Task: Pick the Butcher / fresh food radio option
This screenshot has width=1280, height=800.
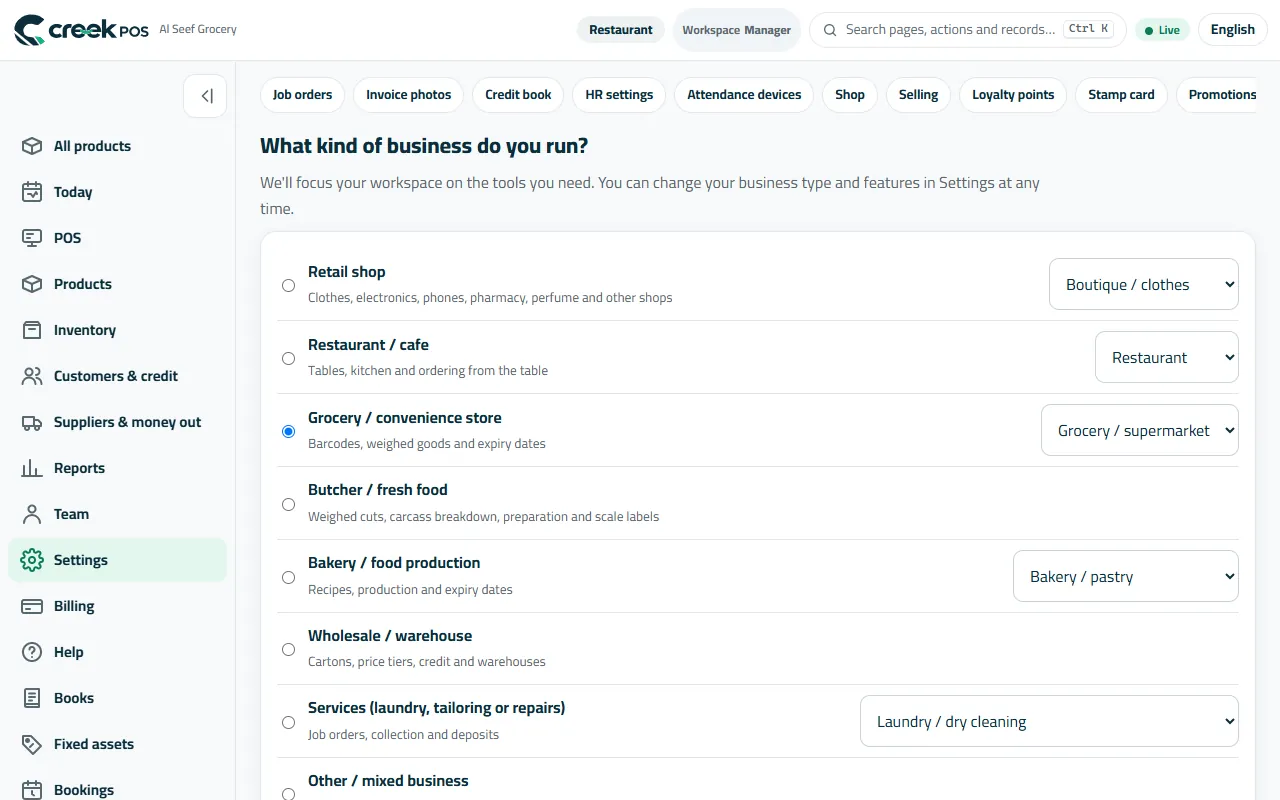Action: (x=288, y=504)
